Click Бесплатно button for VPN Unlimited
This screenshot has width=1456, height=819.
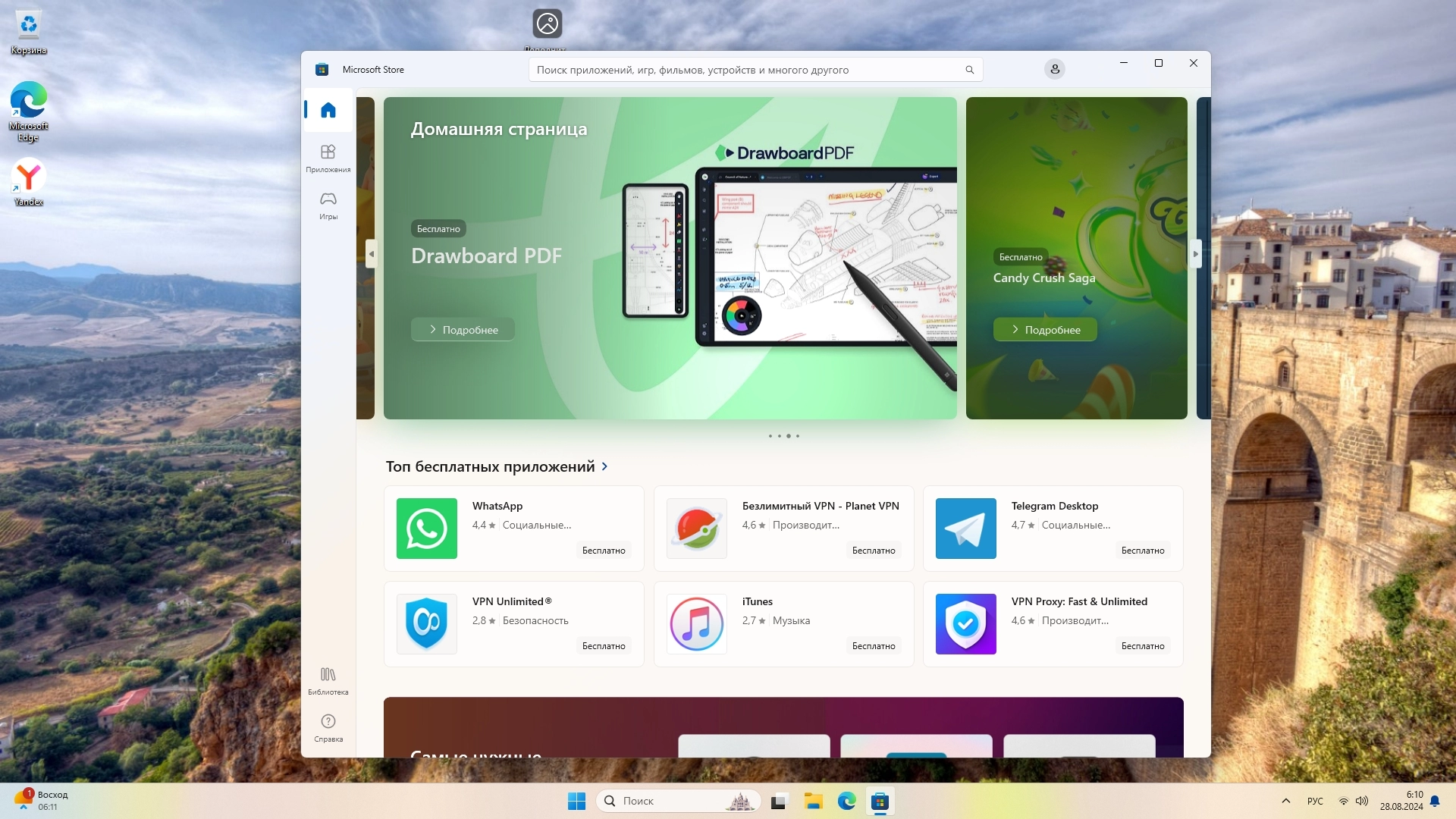tap(604, 646)
